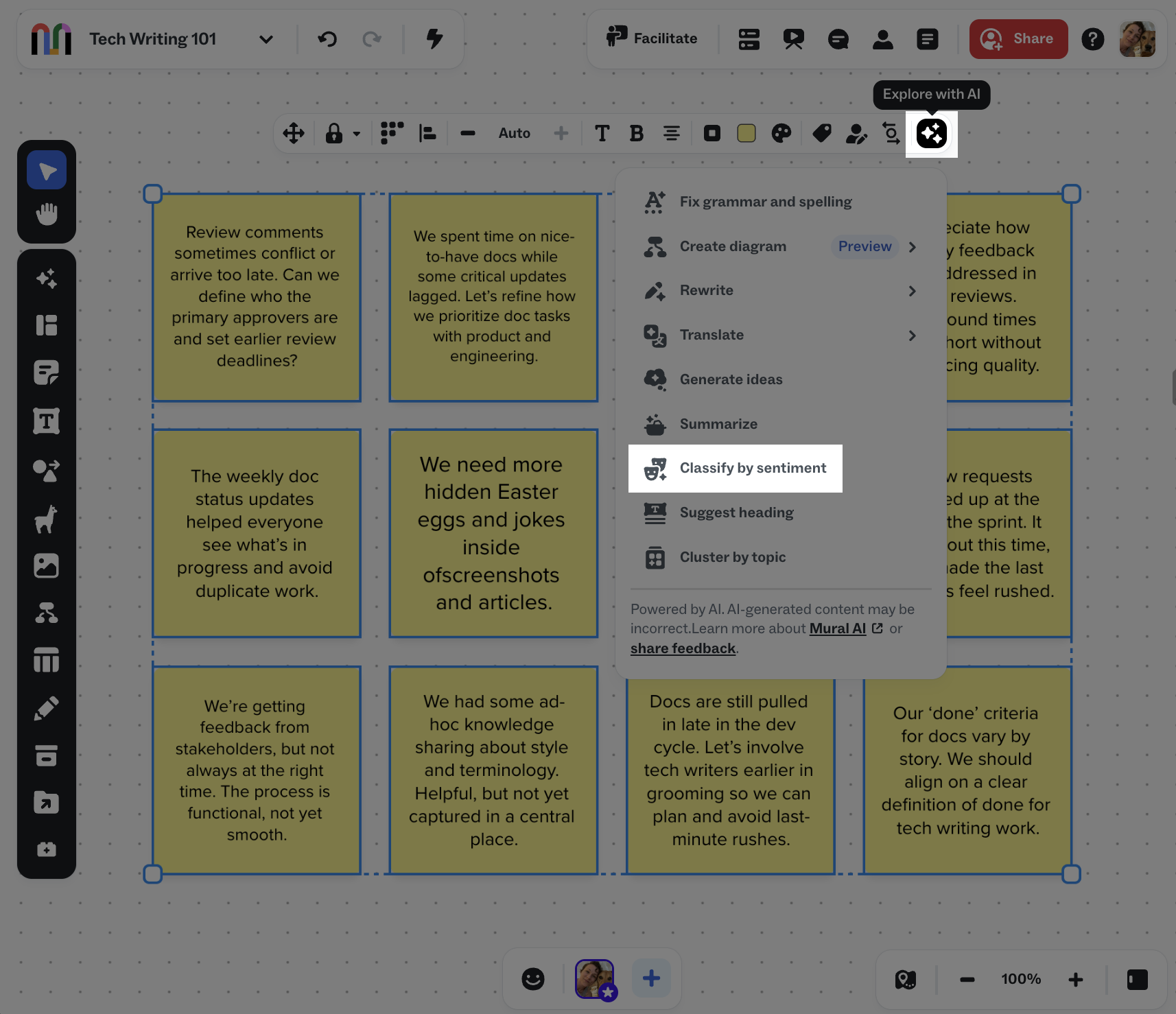Open the Help question mark icon

pos(1093,39)
